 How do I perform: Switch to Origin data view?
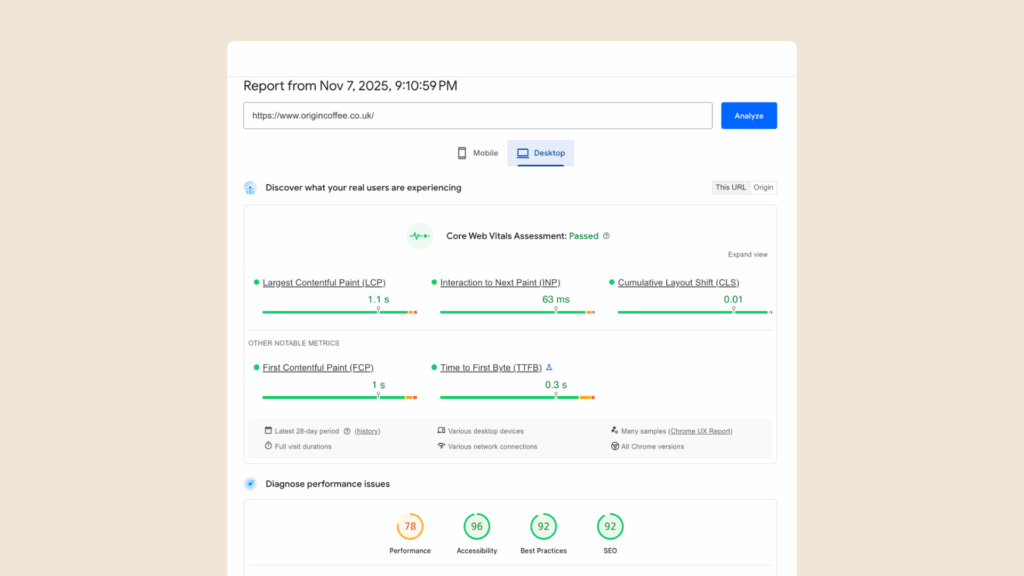(x=763, y=187)
